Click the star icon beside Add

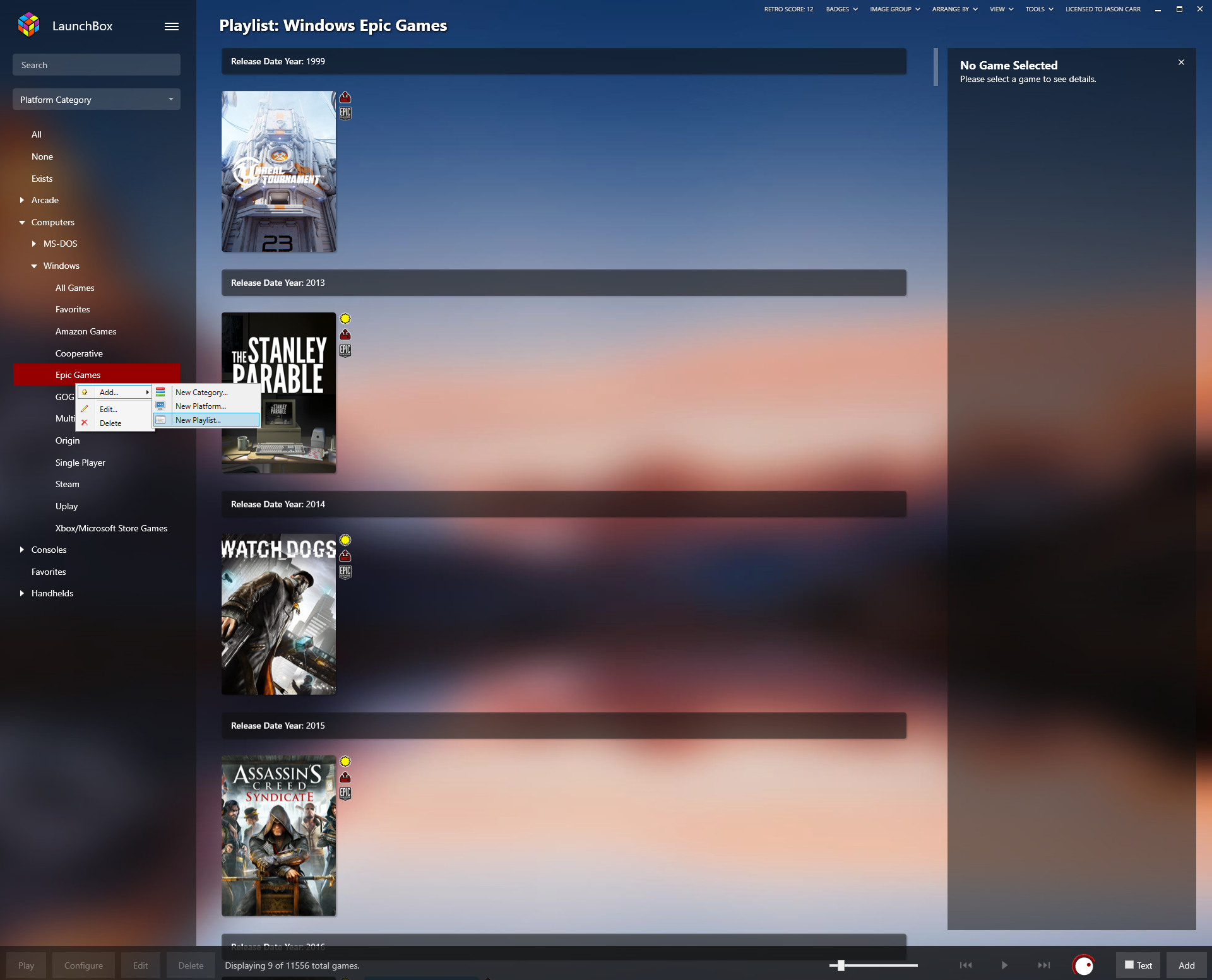click(85, 393)
